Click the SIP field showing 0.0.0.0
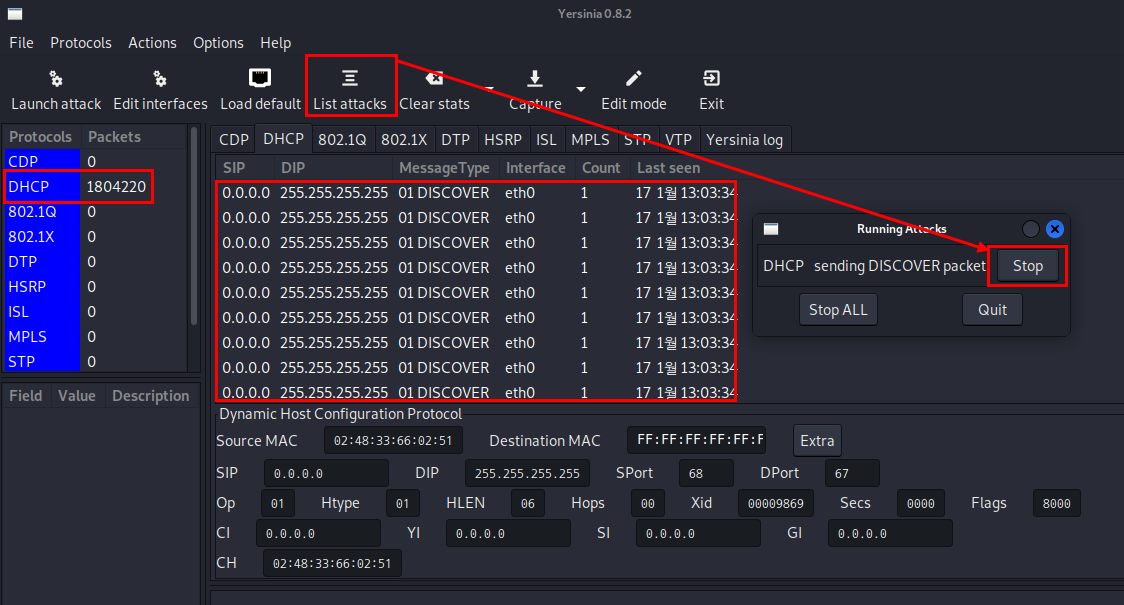The image size is (1124, 605). [326, 473]
